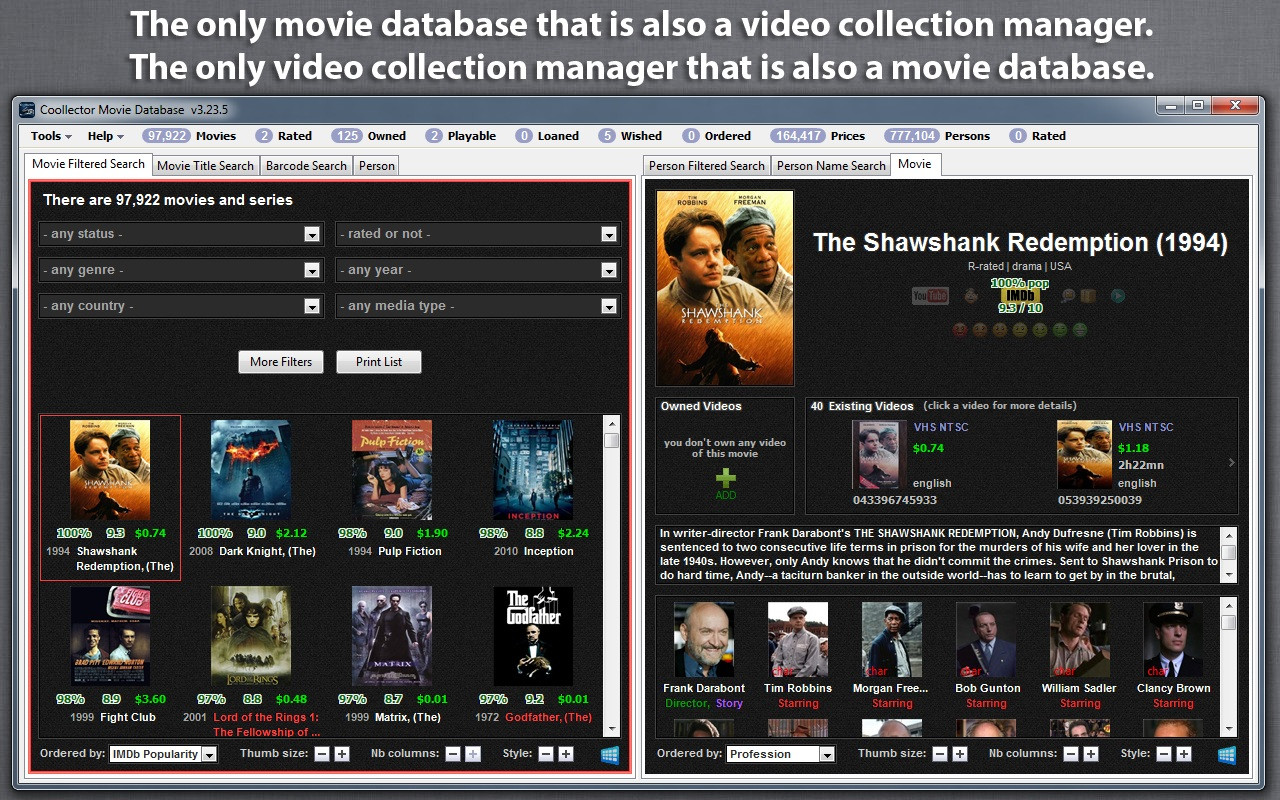Show the 164,417 Prices counter
The width and height of the screenshot is (1280, 800).
click(818, 136)
